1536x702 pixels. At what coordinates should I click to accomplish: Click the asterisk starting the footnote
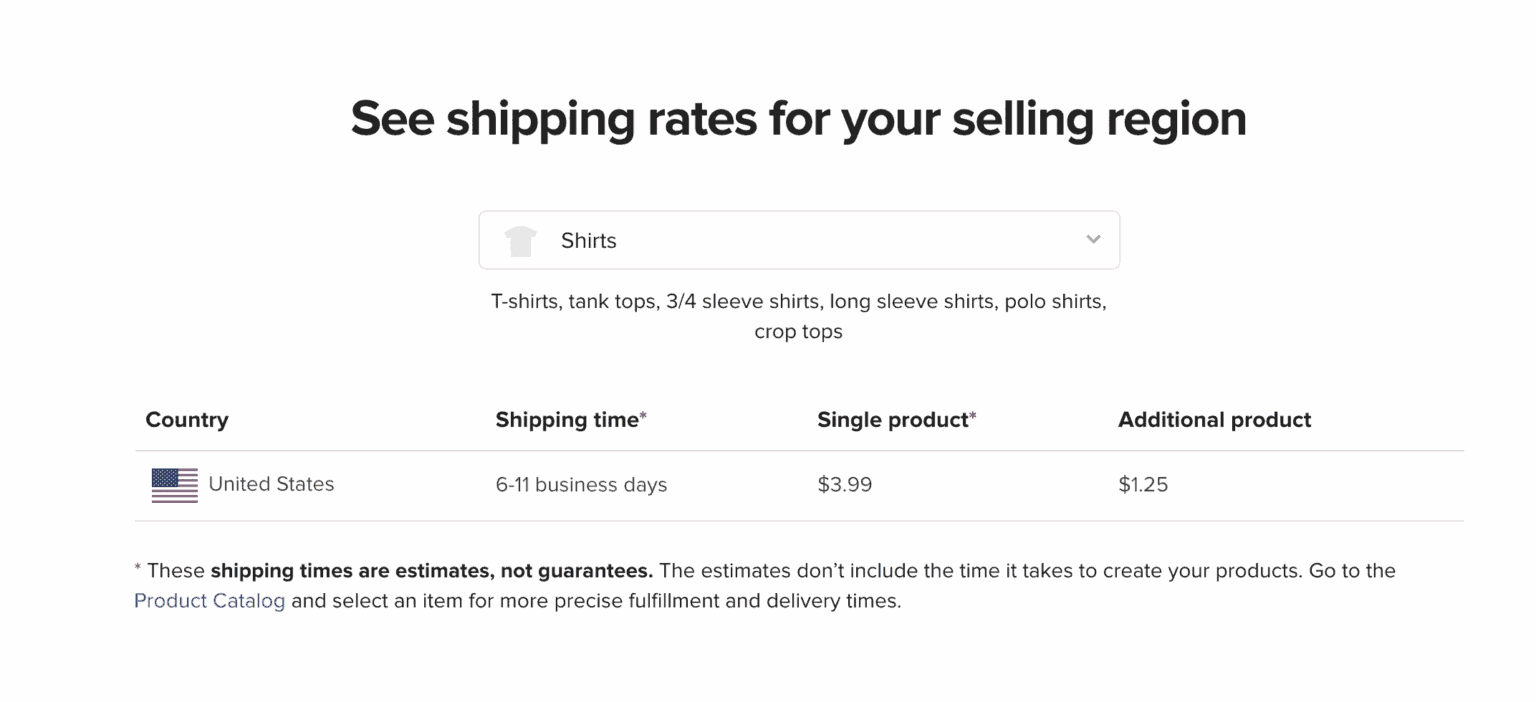pyautogui.click(x=138, y=570)
